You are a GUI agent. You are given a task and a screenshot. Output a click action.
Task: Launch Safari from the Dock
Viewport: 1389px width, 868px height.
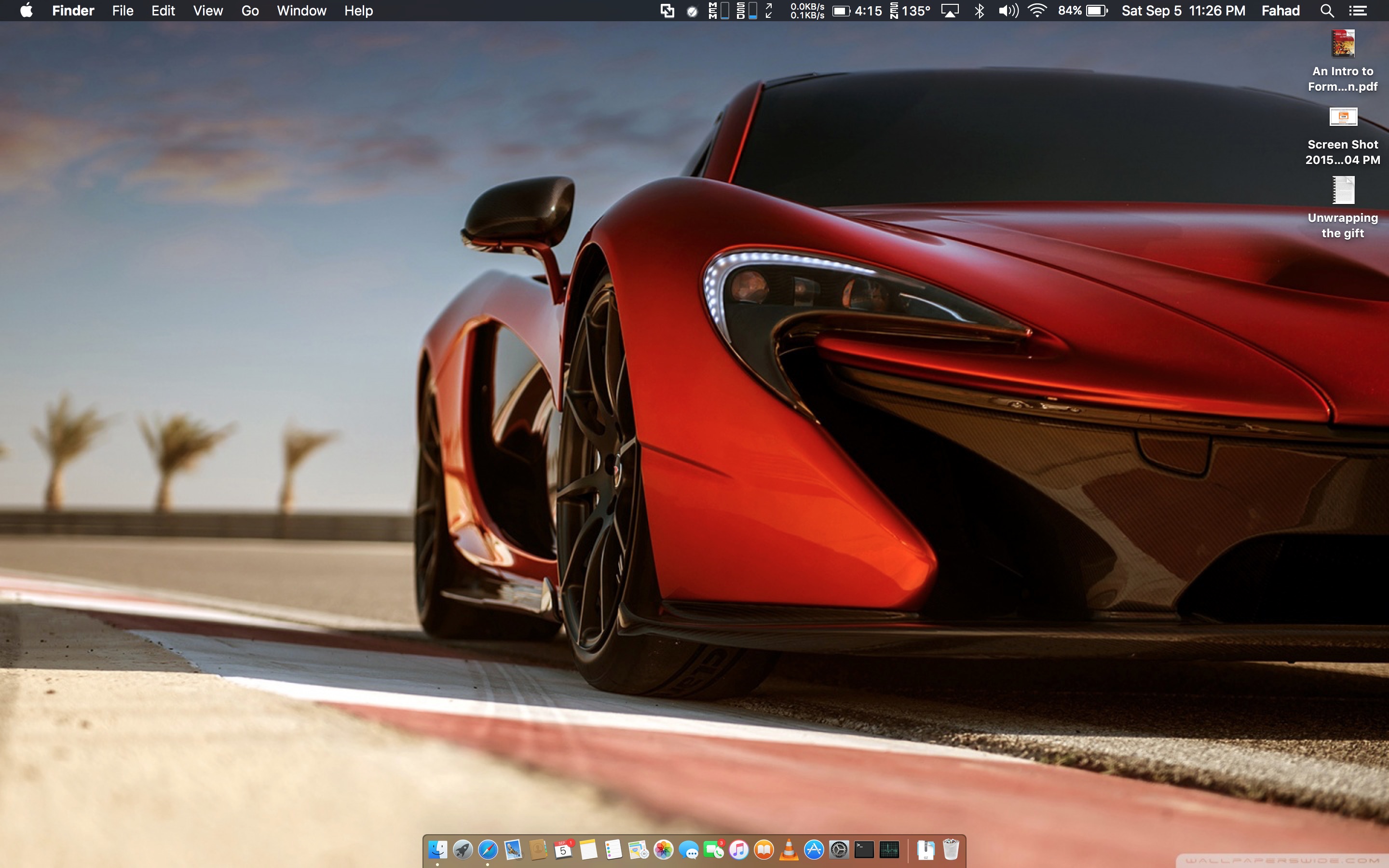pos(488,849)
